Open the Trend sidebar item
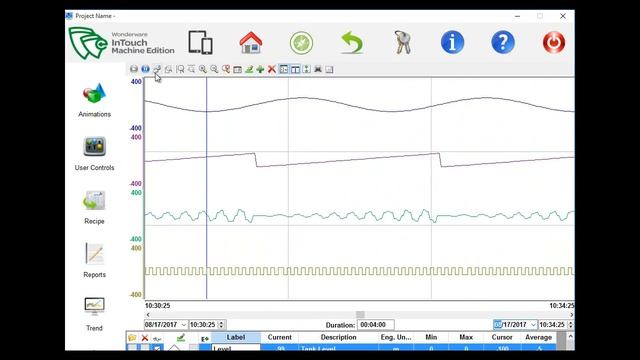Screen dimensions: 640x360 click(94, 314)
